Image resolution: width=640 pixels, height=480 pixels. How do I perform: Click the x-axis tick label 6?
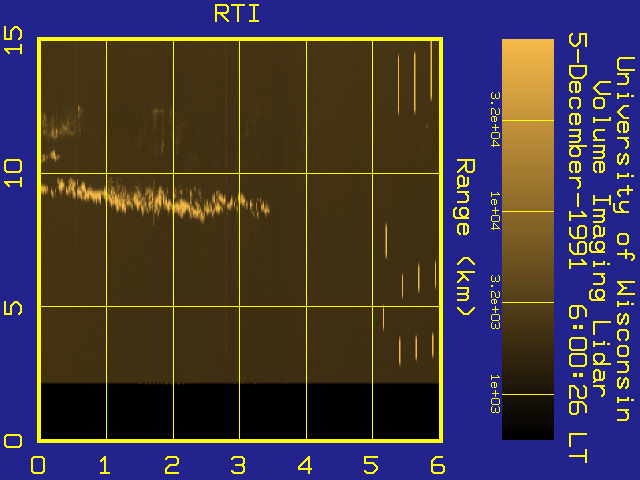[x=438, y=464]
